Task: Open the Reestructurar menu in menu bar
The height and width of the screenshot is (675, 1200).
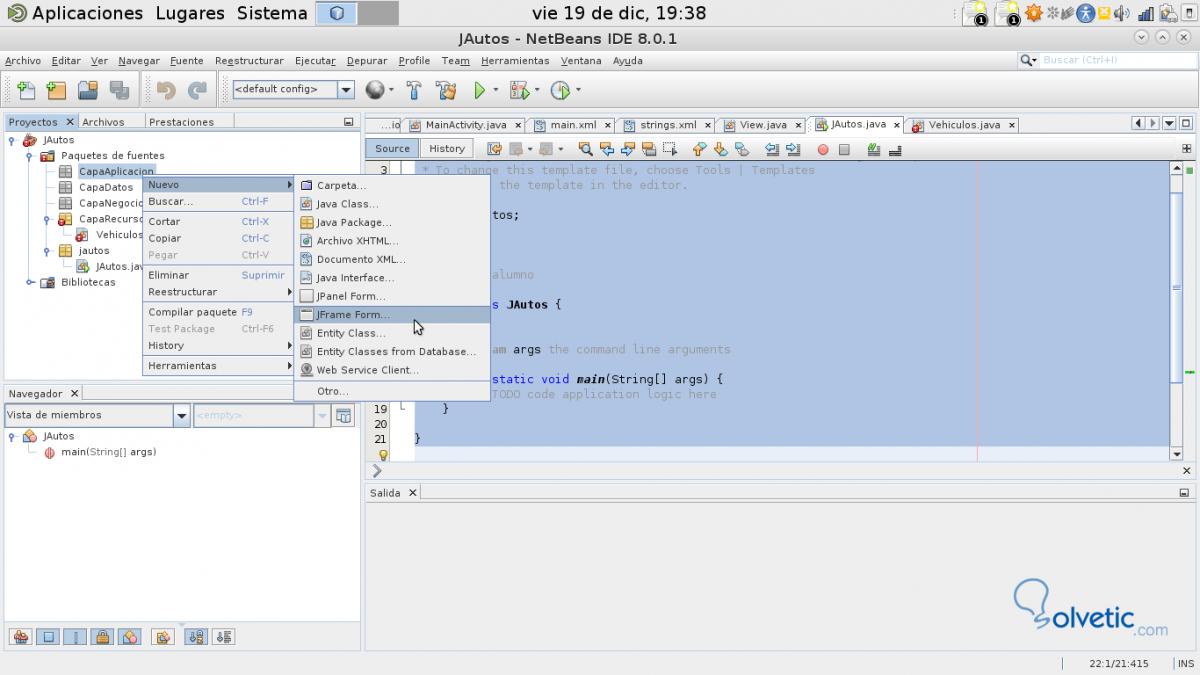Action: click(249, 61)
